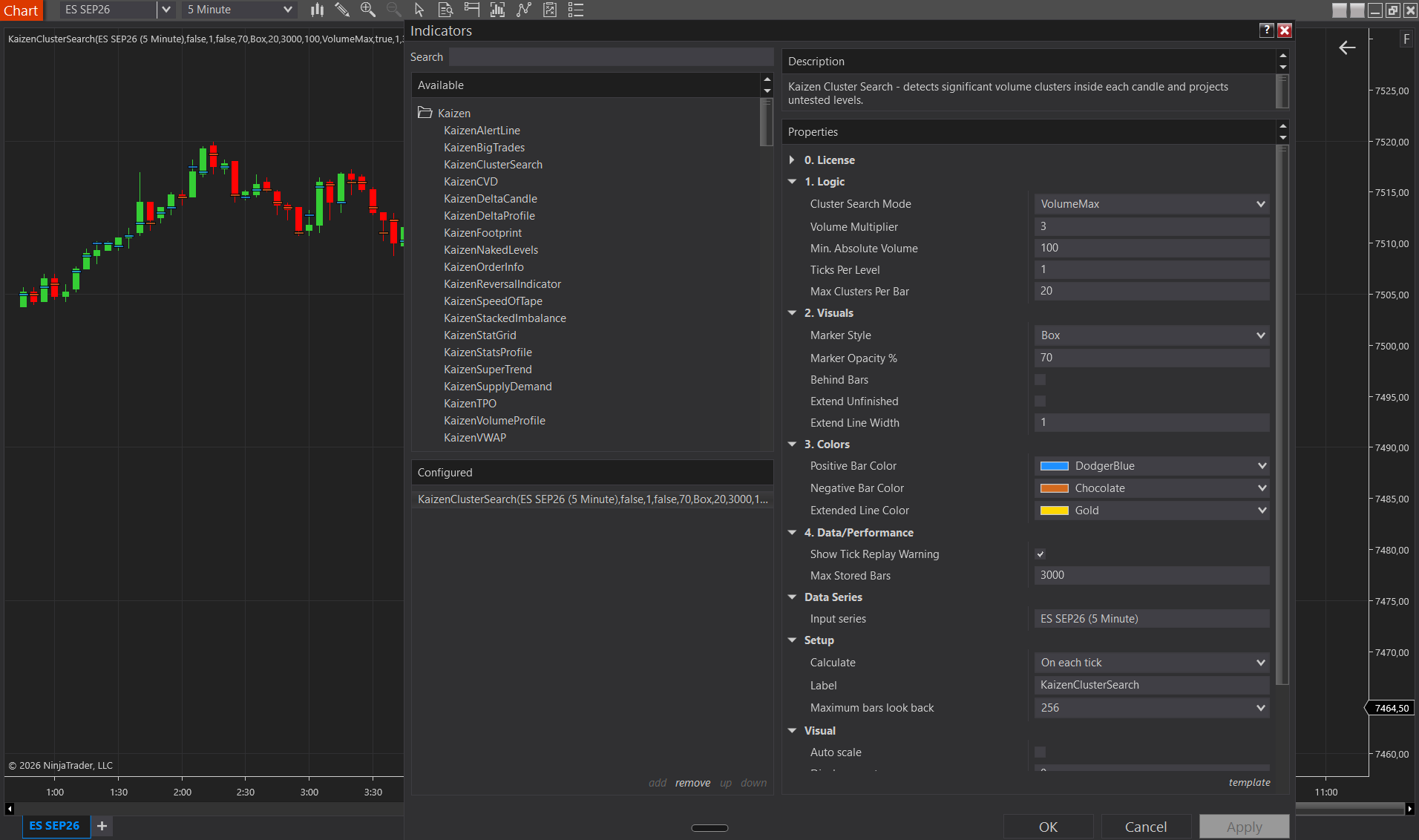This screenshot has width=1419, height=840.
Task: Click the Volume Multiplier value field
Action: [1152, 226]
